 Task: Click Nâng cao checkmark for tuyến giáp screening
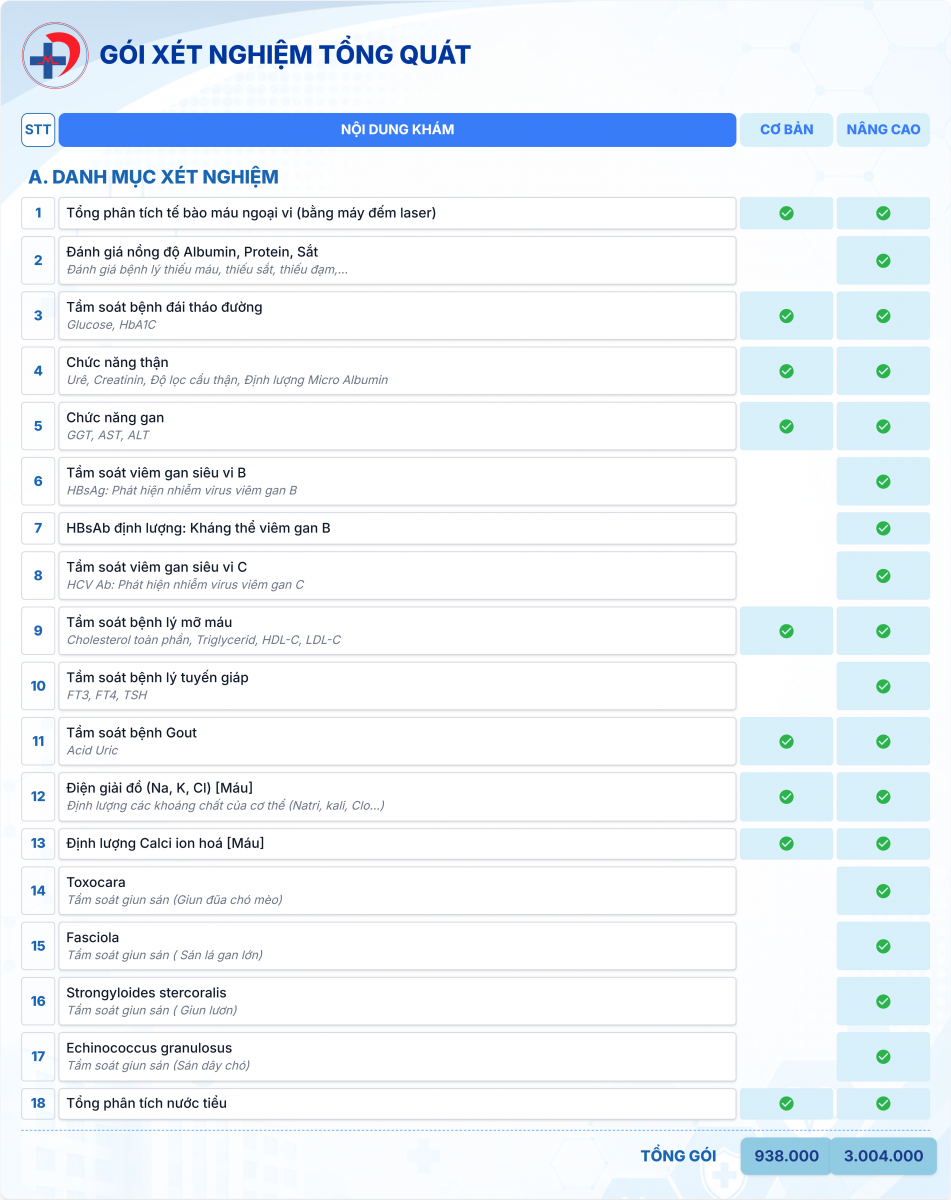point(883,686)
